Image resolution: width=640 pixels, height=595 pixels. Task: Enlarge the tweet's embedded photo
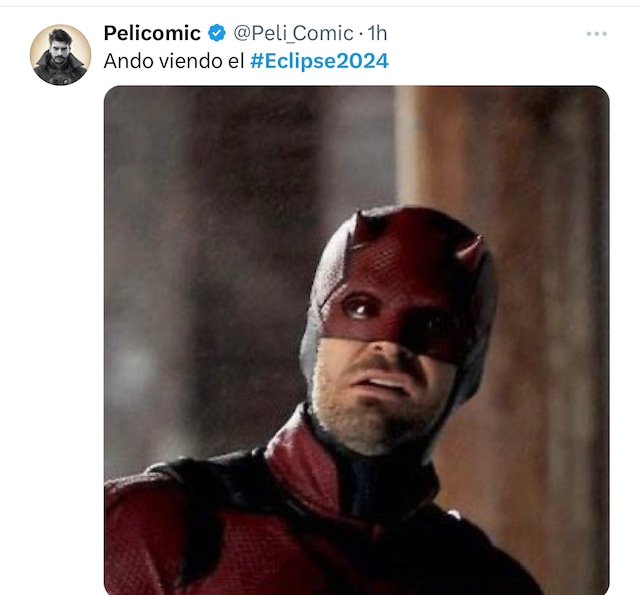tap(356, 340)
